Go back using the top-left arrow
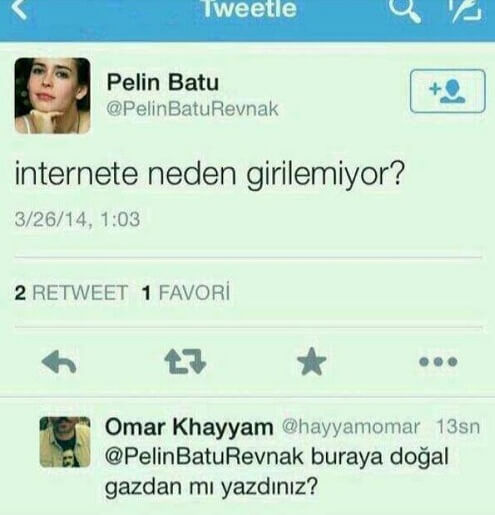495x515 pixels. tap(19, 8)
